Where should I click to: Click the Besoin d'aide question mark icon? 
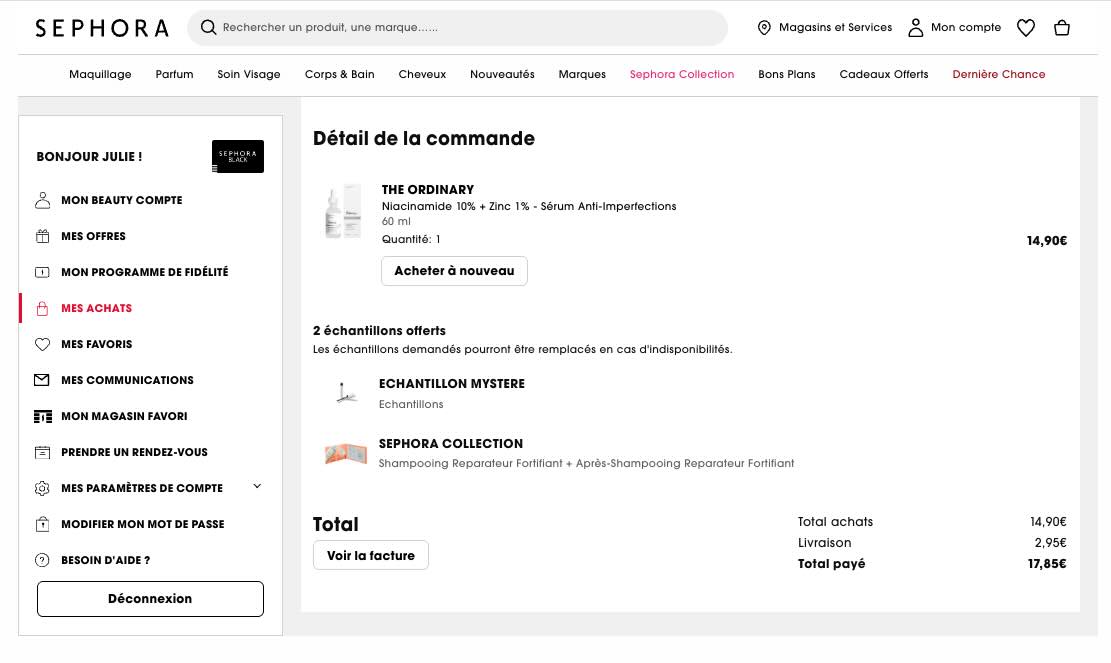pyautogui.click(x=43, y=560)
